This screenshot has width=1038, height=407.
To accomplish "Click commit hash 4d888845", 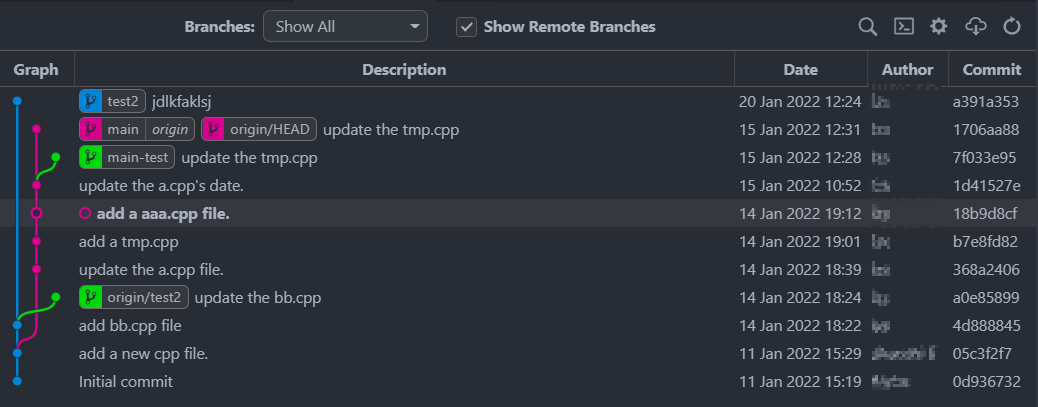I will pos(986,325).
